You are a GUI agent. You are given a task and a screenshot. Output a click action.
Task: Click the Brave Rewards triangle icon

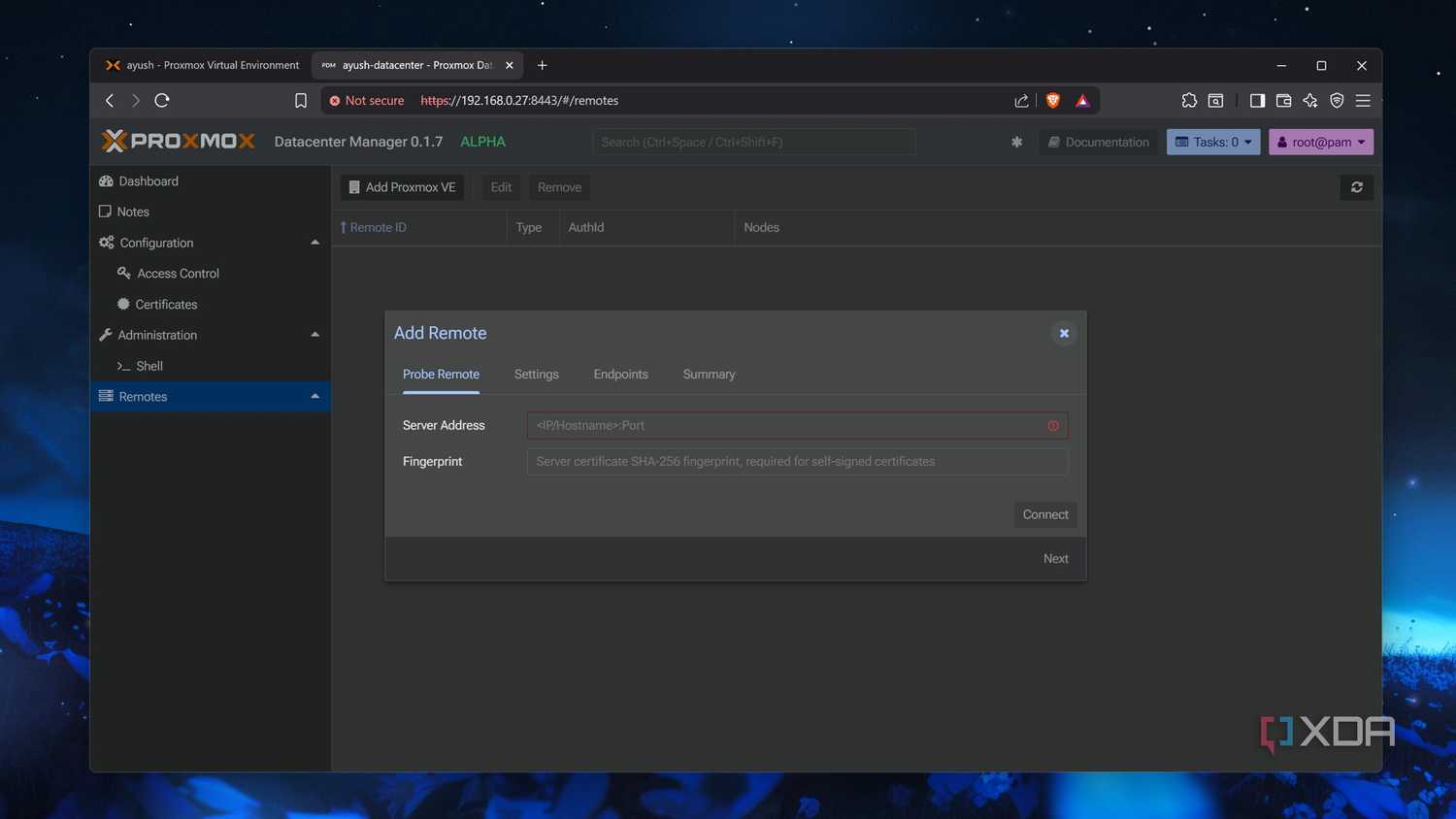pyautogui.click(x=1082, y=101)
